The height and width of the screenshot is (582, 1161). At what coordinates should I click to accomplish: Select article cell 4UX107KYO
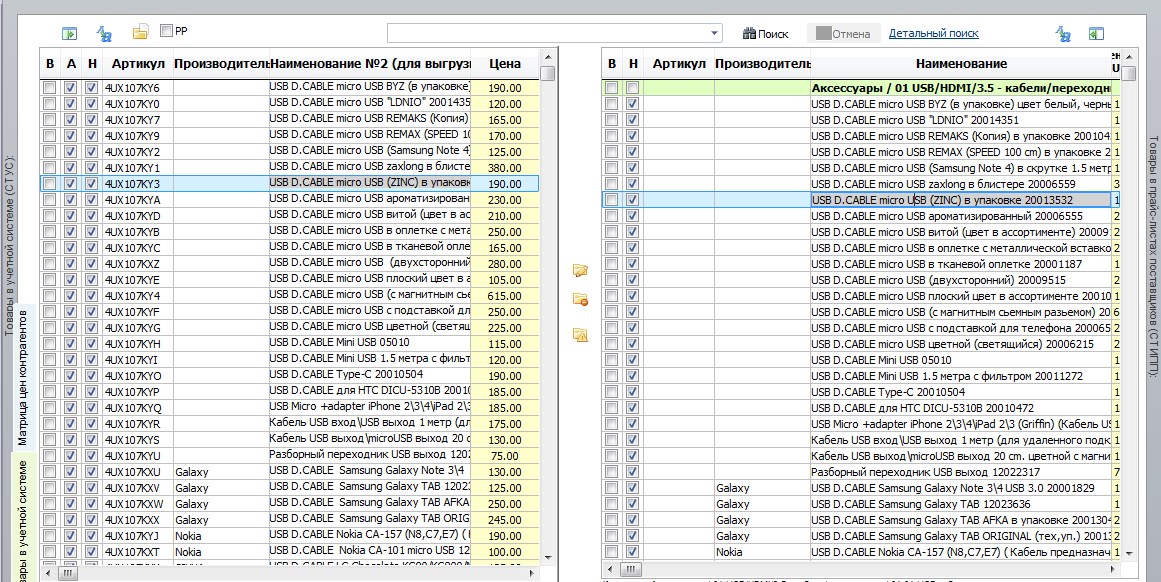[x=137, y=376]
